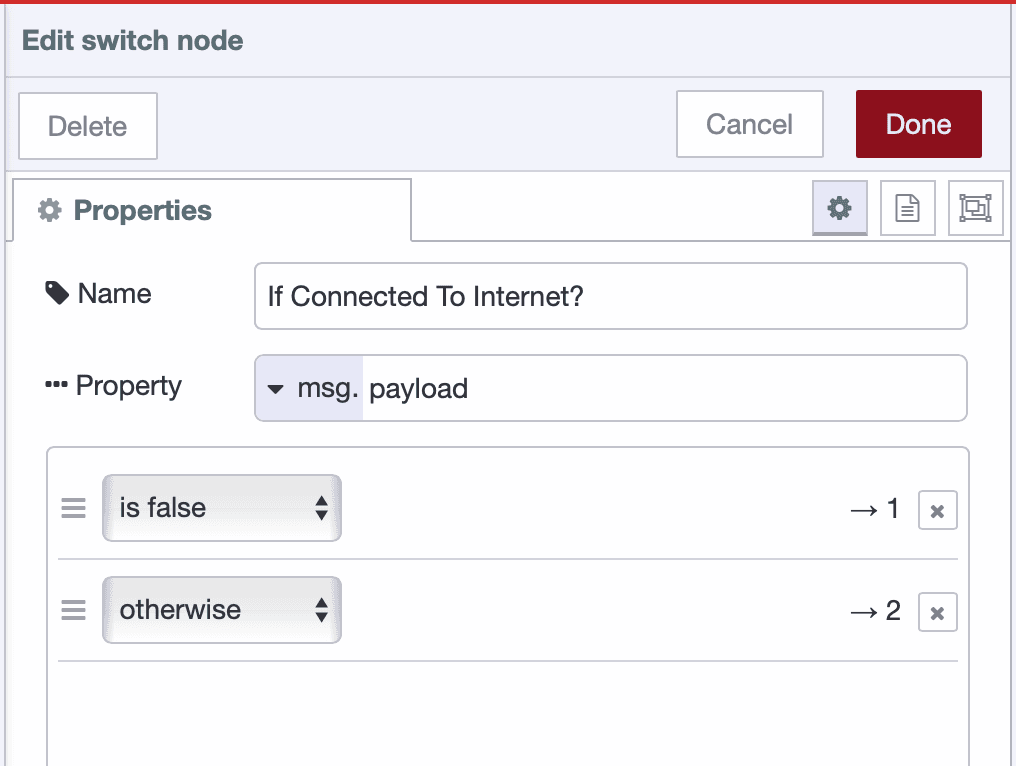Remove the is false rule with its x icon
Viewport: 1016px width, 766px height.
click(937, 509)
